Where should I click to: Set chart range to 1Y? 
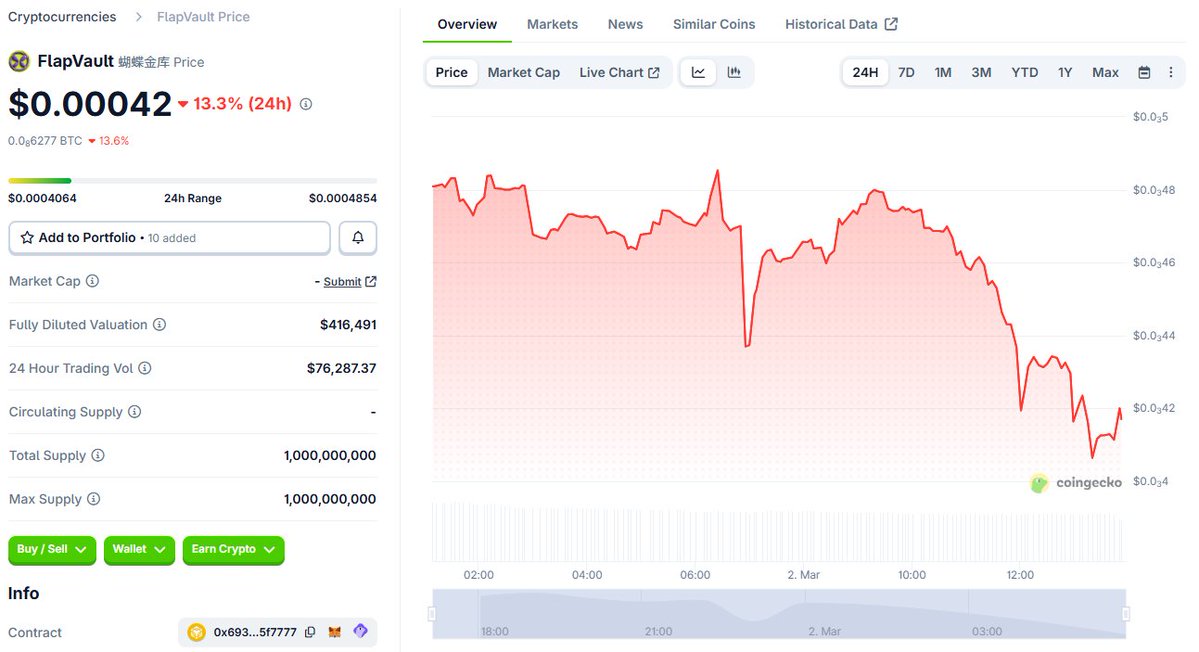click(x=1065, y=73)
